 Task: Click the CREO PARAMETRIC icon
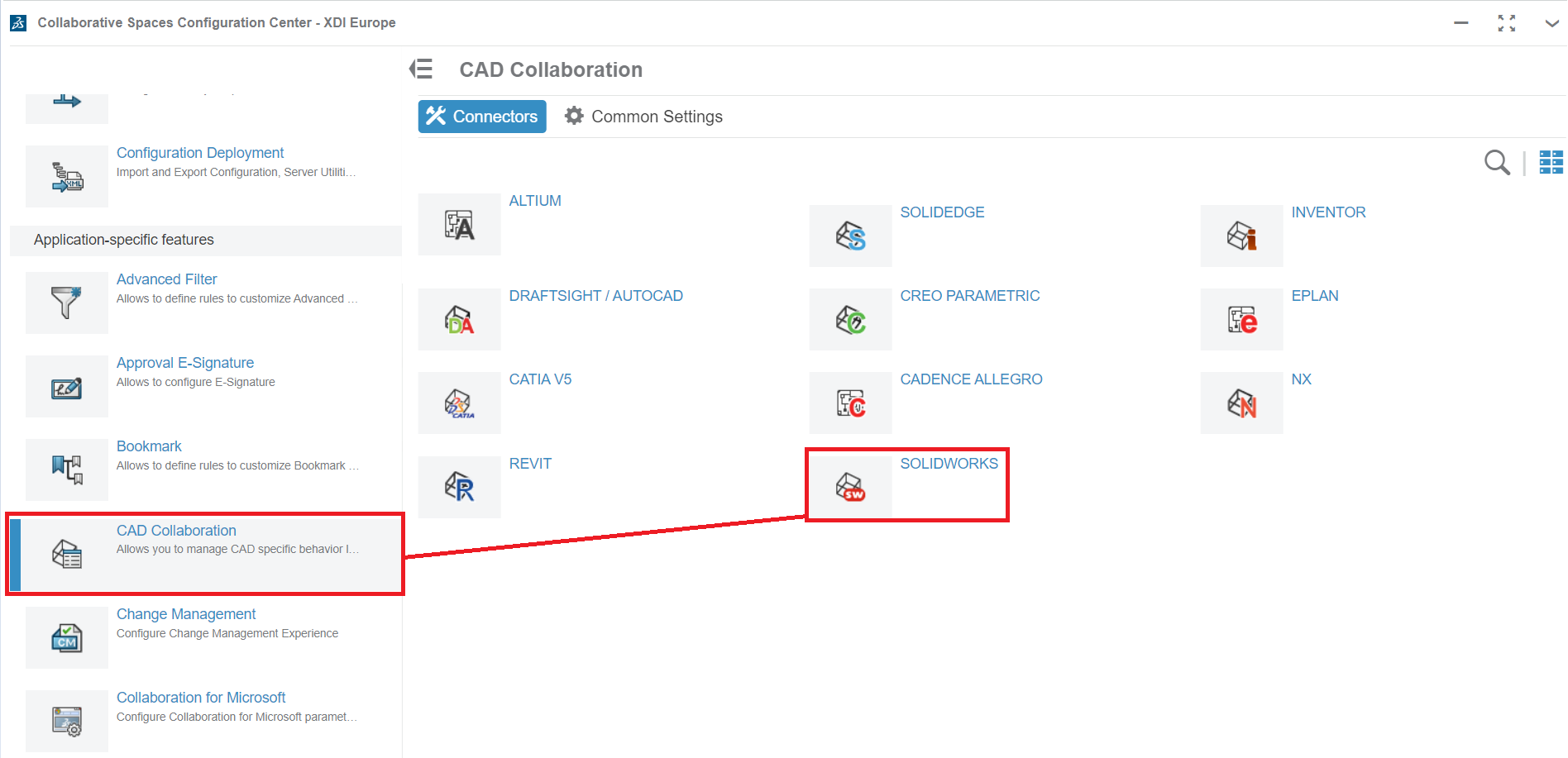click(x=850, y=320)
